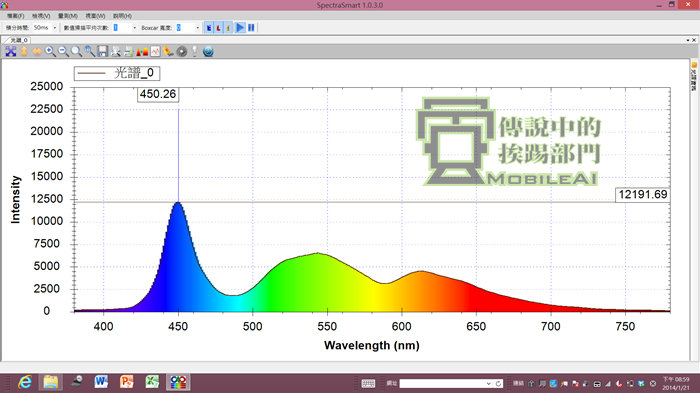Open the Boxcar width dropdown
The height and width of the screenshot is (393, 700).
click(198, 28)
